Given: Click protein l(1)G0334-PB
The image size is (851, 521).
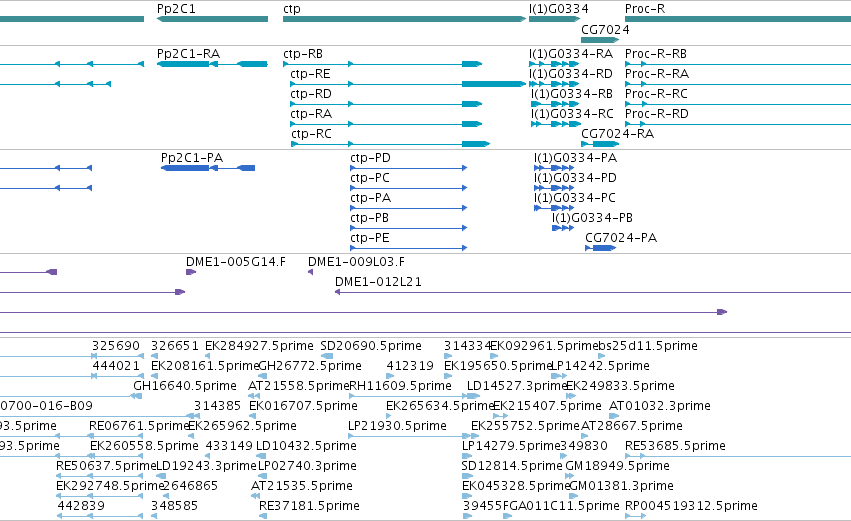Looking at the screenshot, I should pyautogui.click(x=593, y=218).
